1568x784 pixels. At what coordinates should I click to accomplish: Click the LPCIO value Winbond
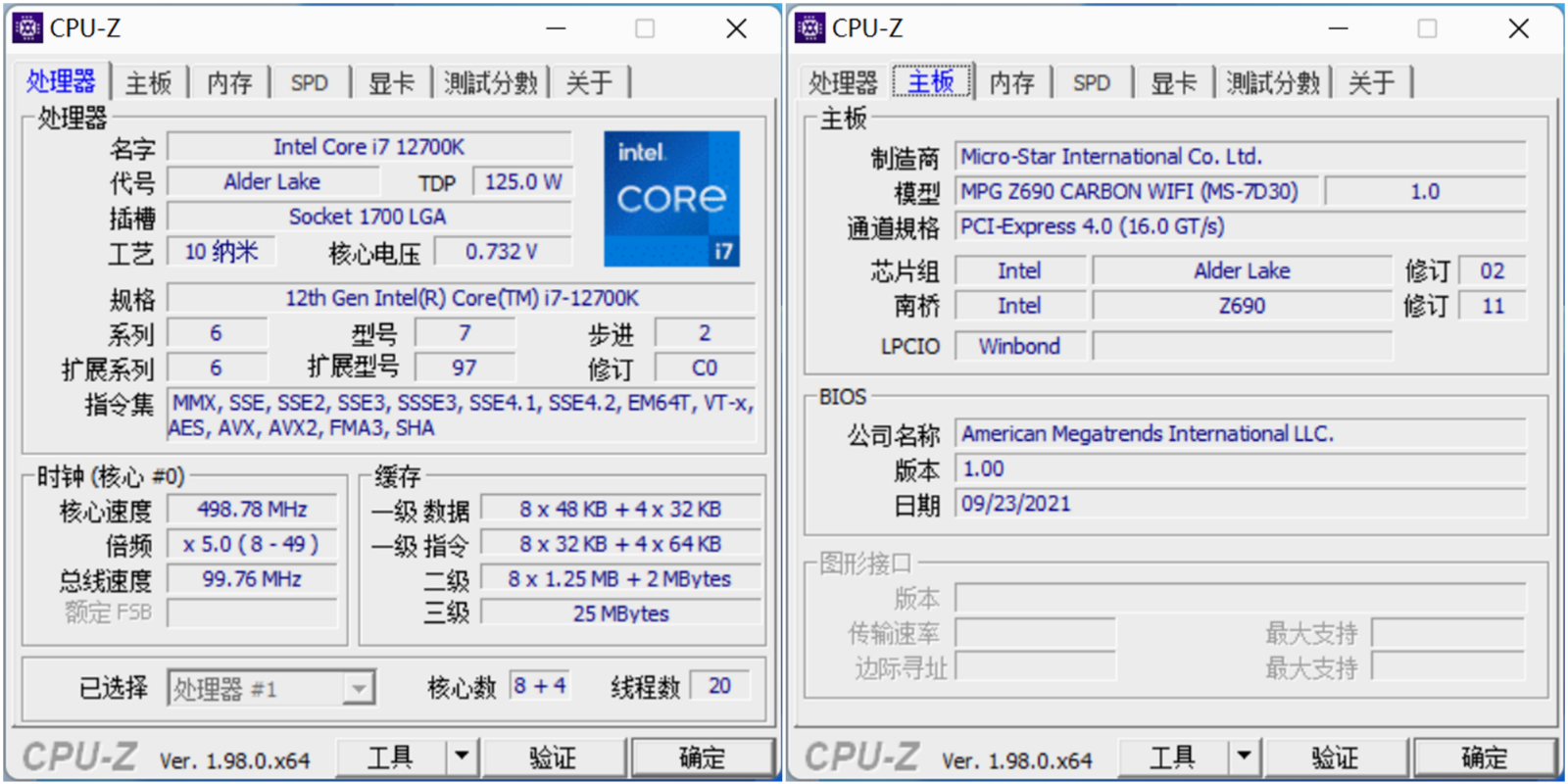(1020, 346)
